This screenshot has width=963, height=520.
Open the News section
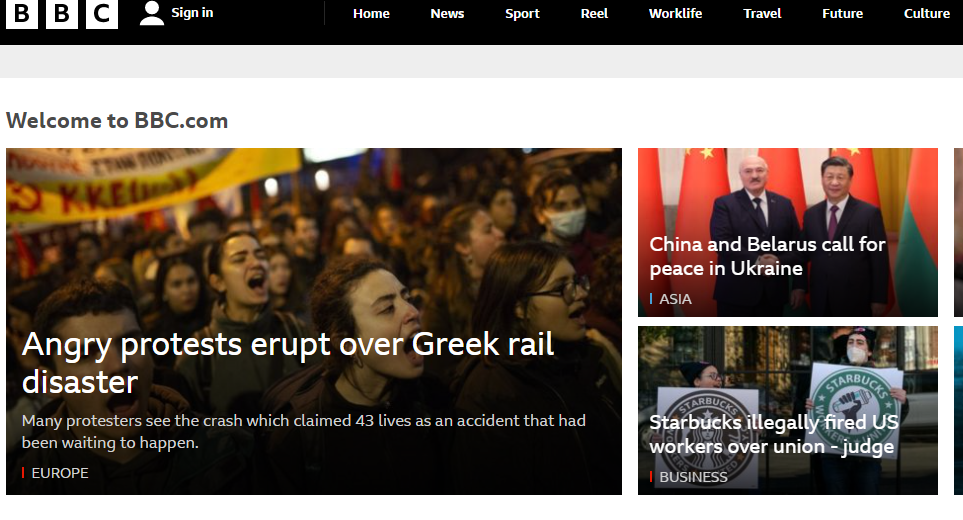coord(447,14)
